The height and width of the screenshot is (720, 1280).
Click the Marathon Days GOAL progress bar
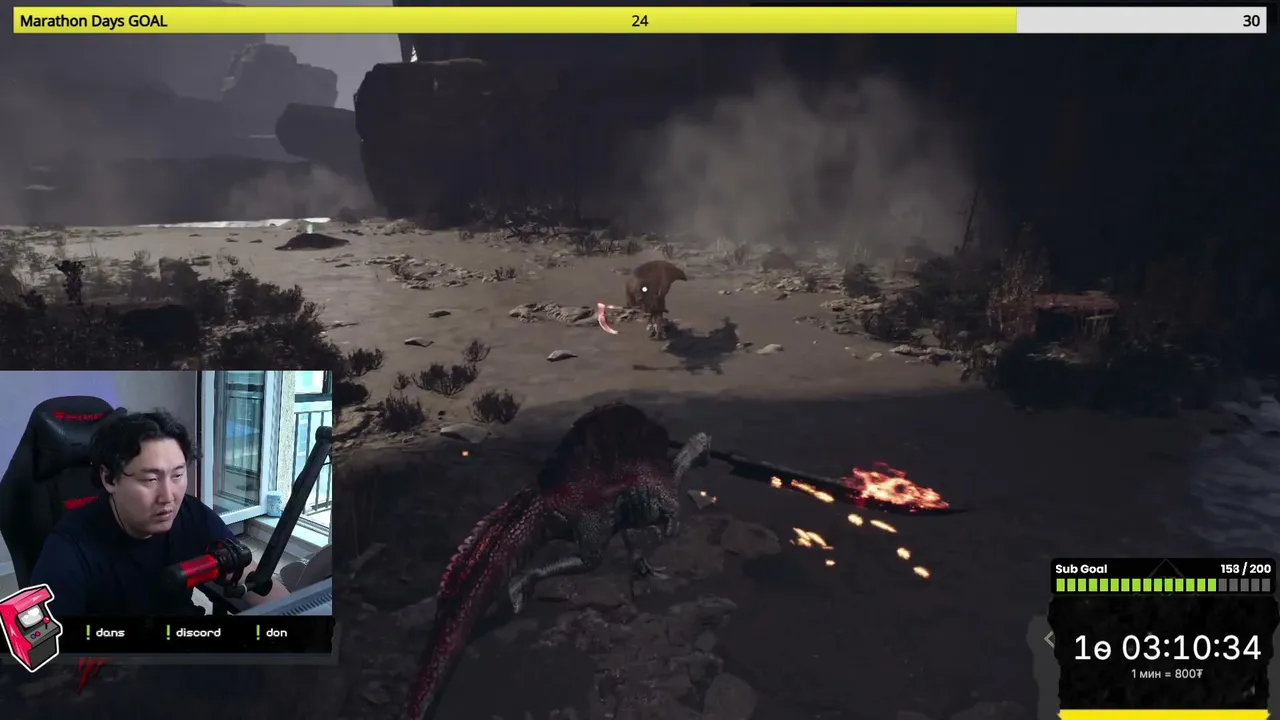(x=640, y=20)
